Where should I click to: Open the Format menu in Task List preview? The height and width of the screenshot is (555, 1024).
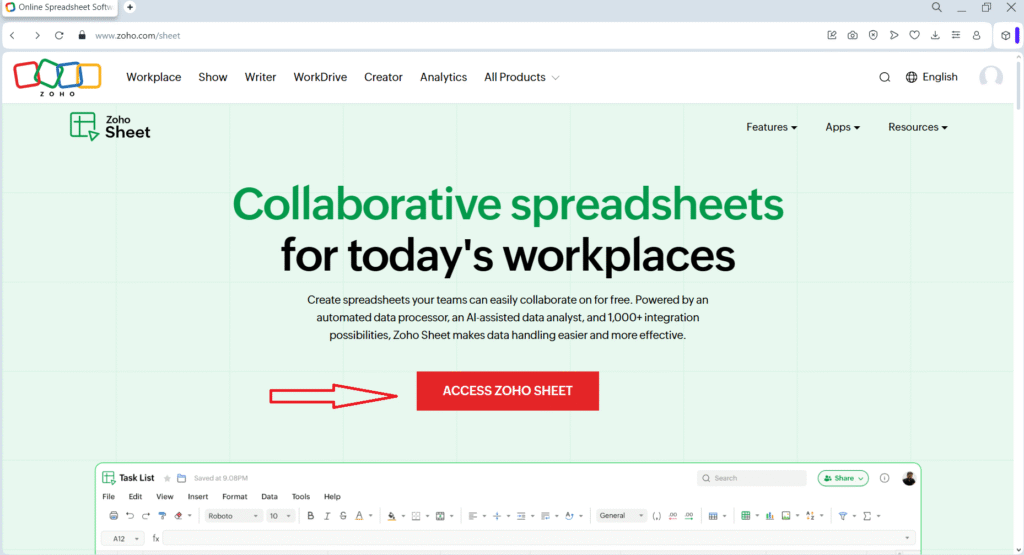tap(234, 496)
